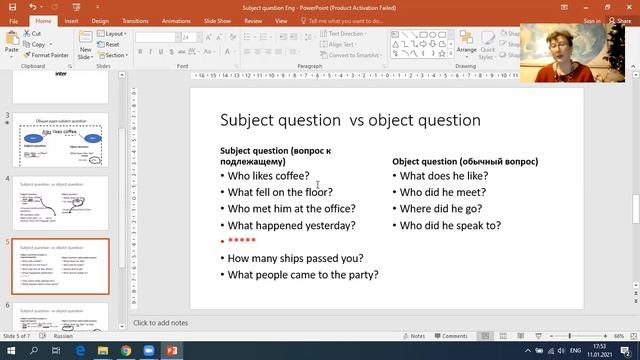Screen dimensions: 640x360
Task: Switch to the Insert tab
Action: (71, 21)
